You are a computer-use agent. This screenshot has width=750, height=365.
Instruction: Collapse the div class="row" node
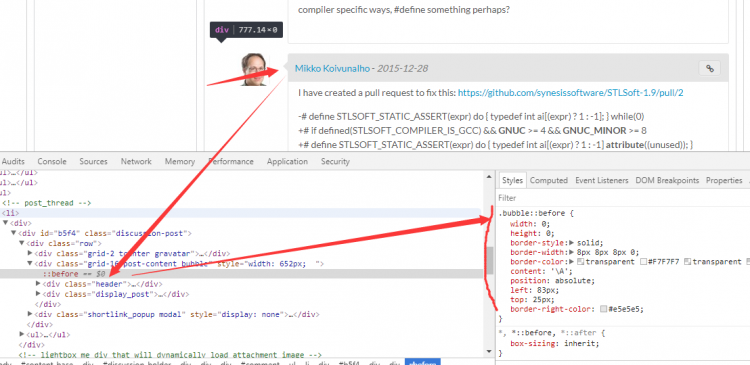tap(22, 243)
